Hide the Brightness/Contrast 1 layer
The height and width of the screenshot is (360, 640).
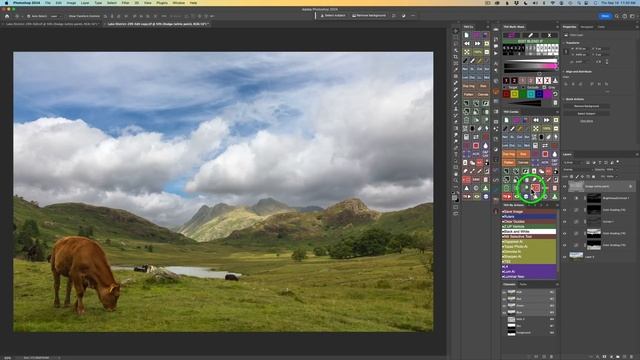pyautogui.click(x=564, y=198)
